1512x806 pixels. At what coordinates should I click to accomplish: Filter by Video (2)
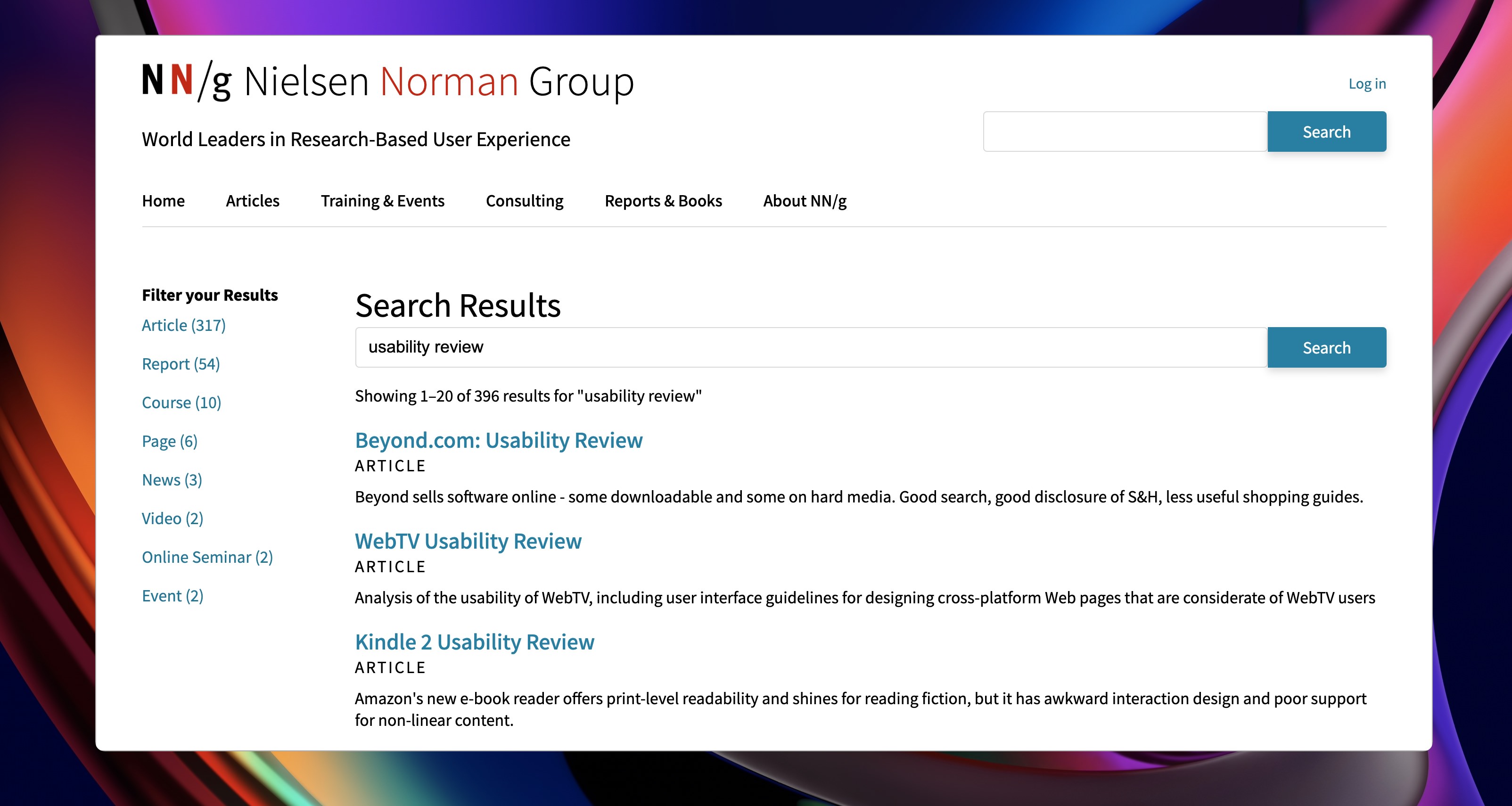172,518
